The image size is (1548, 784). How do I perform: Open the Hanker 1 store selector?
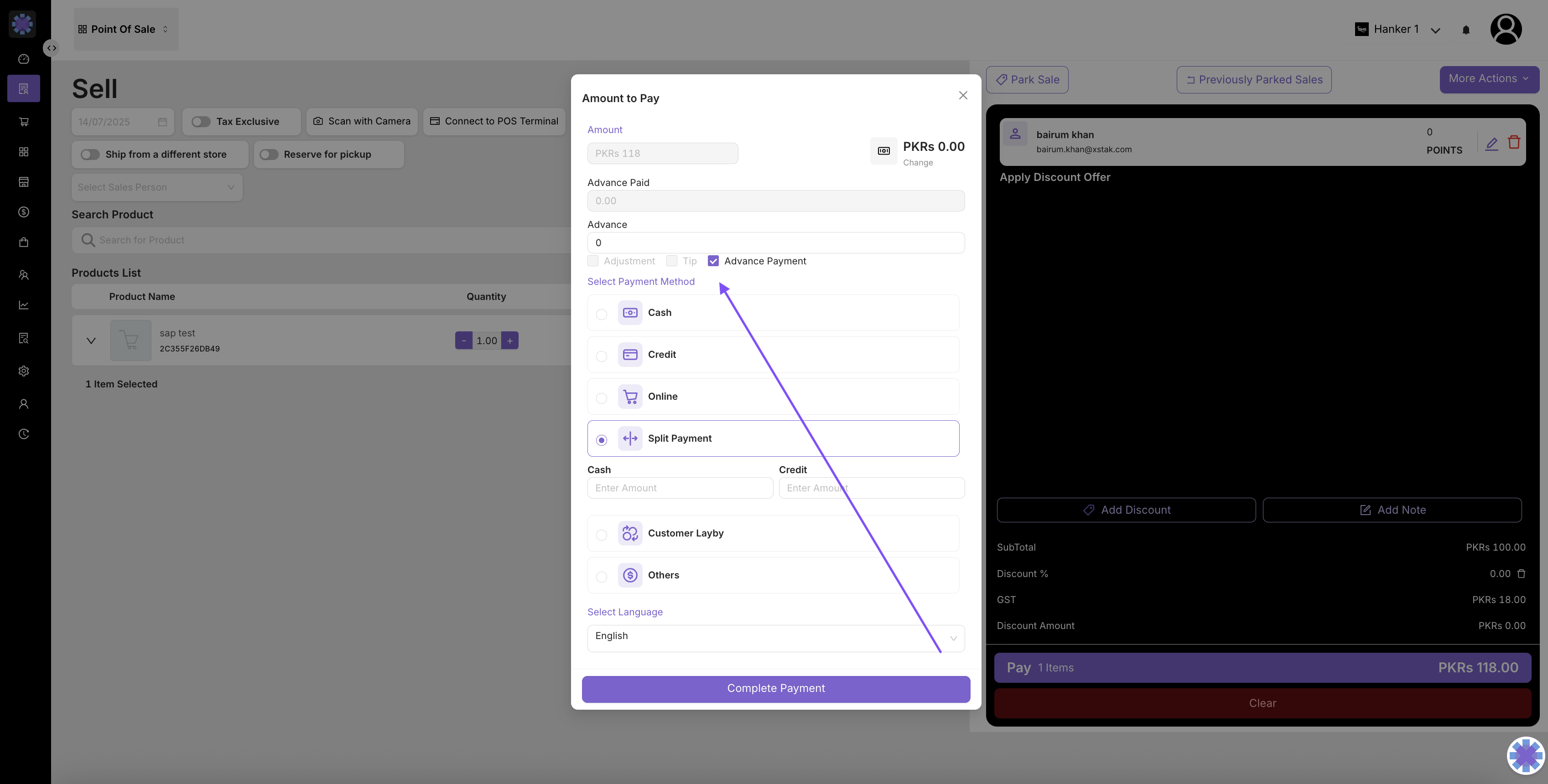click(x=1397, y=30)
